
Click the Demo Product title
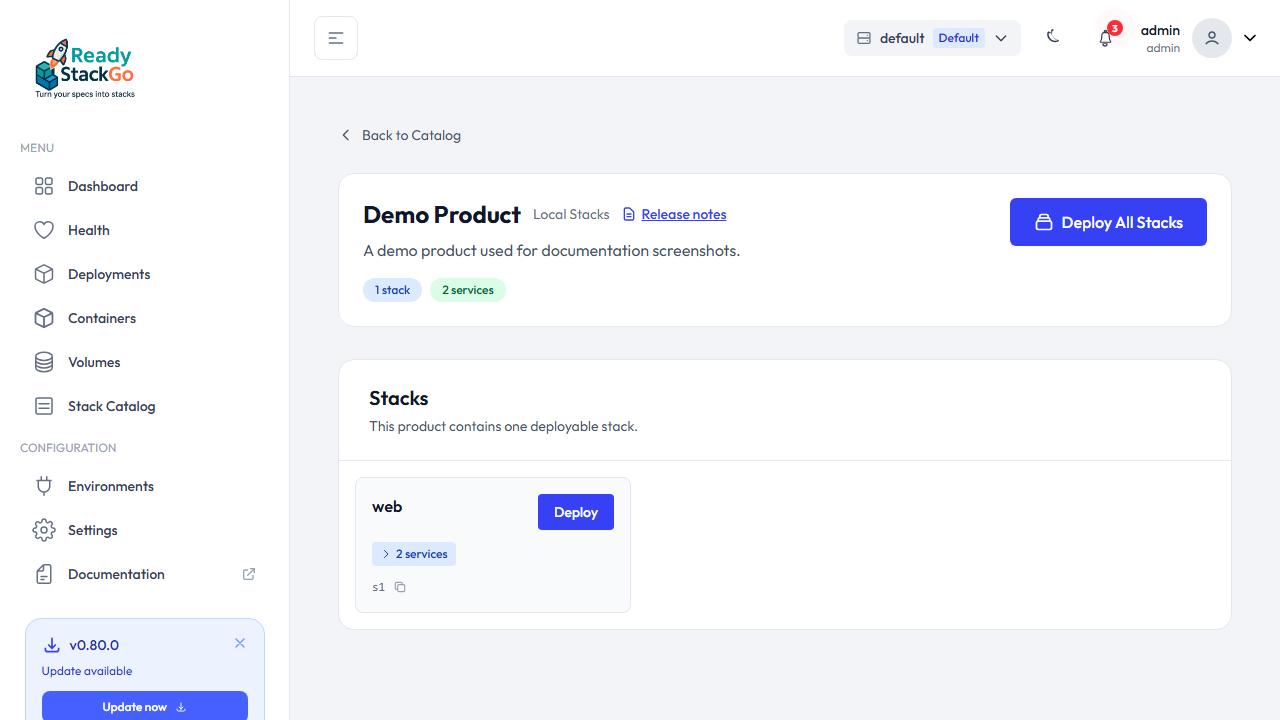(x=442, y=215)
